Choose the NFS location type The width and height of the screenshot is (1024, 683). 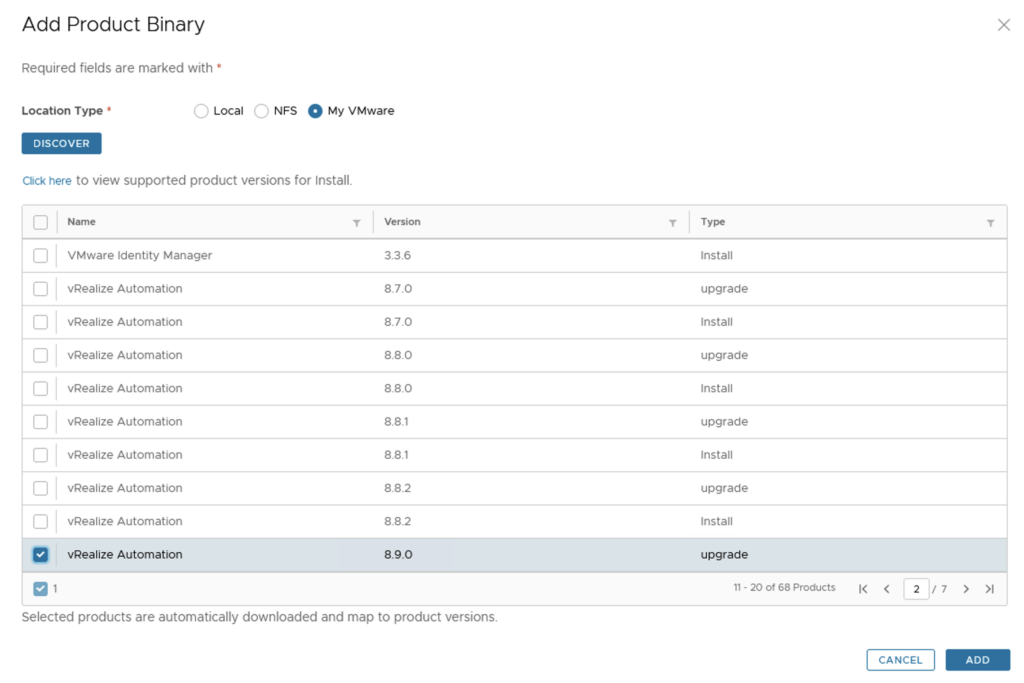tap(261, 111)
